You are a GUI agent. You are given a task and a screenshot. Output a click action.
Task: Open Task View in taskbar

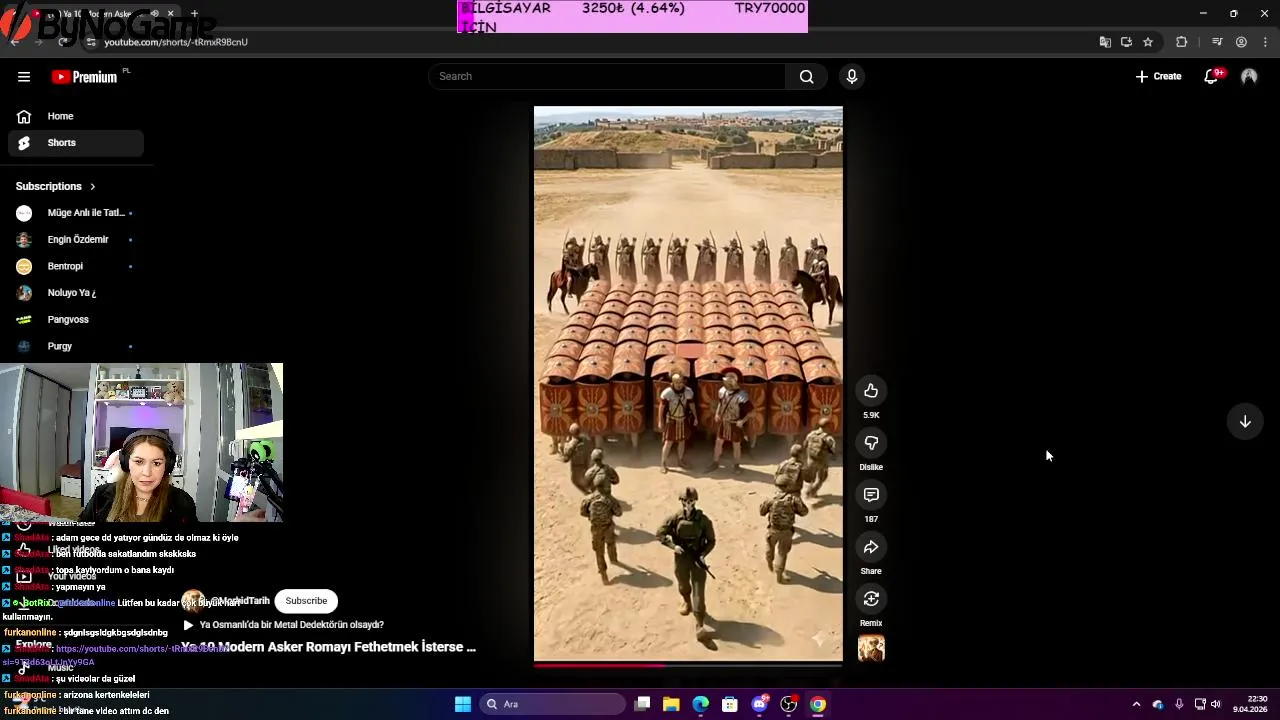[x=642, y=704]
